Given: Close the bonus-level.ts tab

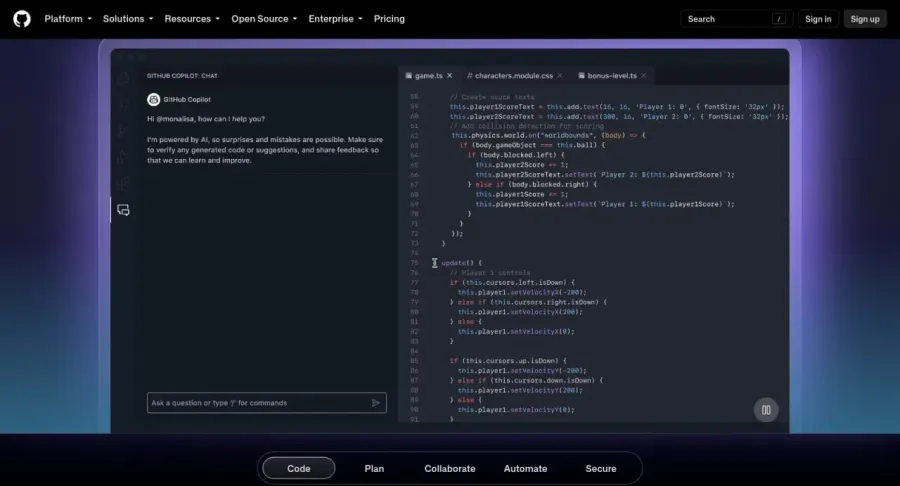Looking at the screenshot, I should pyautogui.click(x=643, y=76).
